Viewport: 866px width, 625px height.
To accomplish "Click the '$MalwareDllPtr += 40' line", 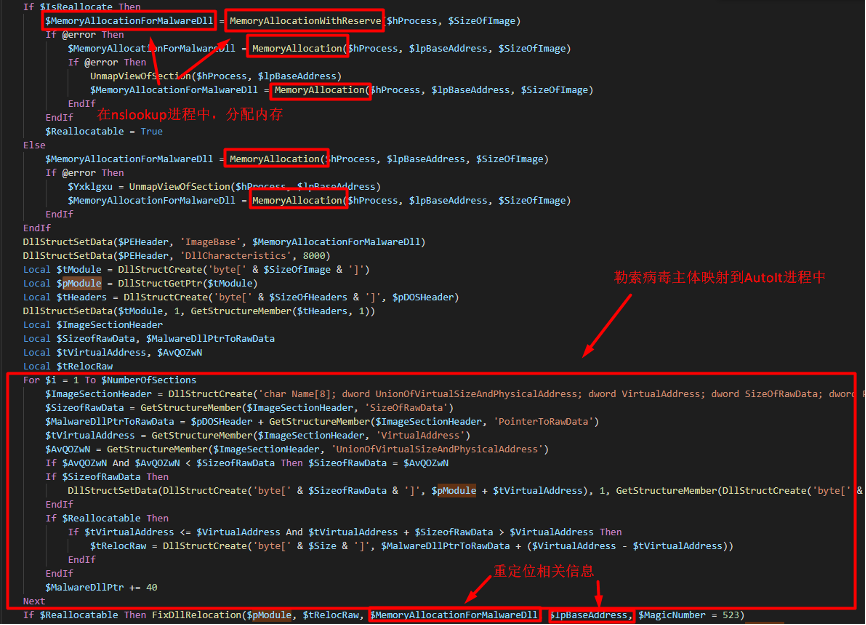I will pyautogui.click(x=102, y=587).
